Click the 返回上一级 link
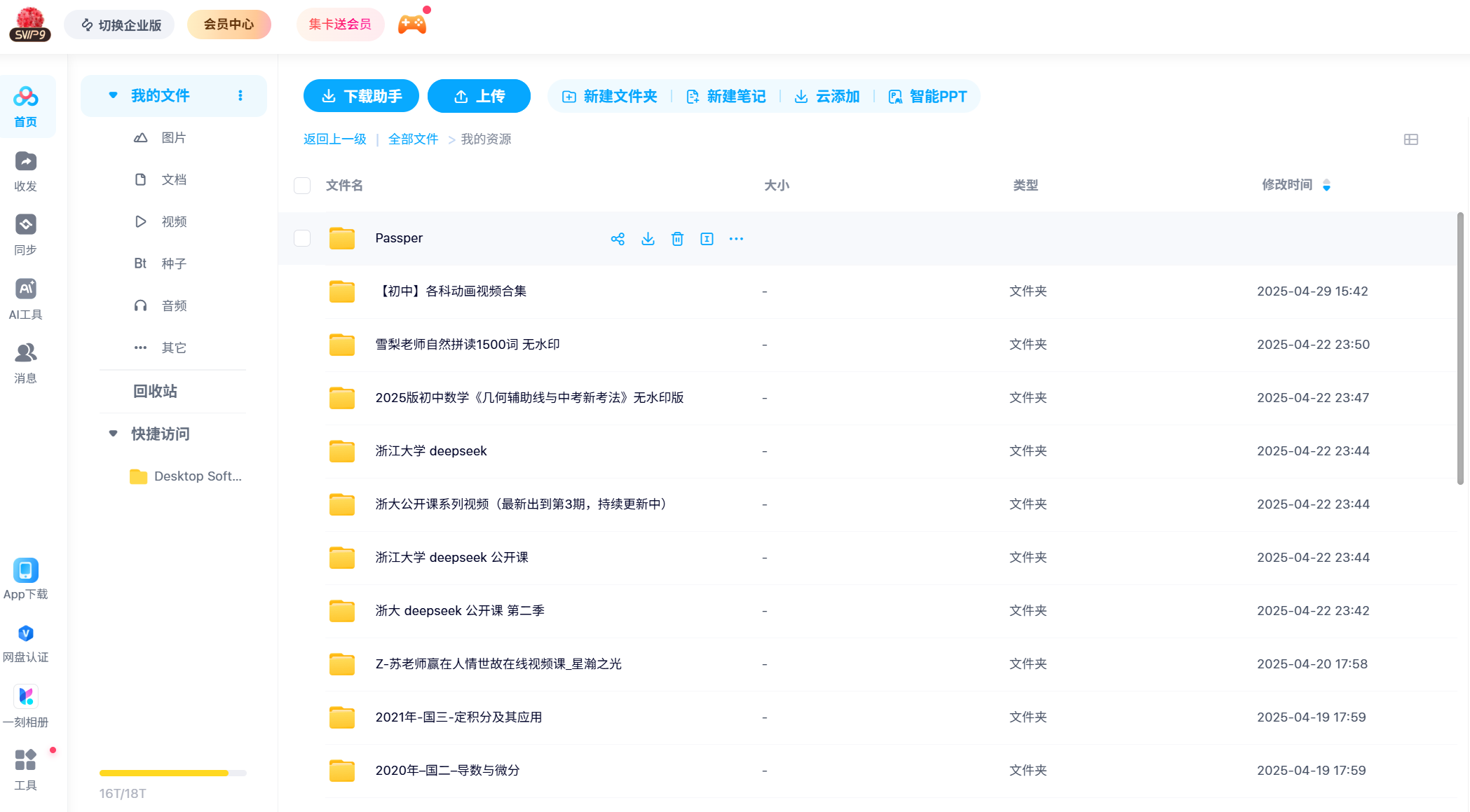 point(334,139)
